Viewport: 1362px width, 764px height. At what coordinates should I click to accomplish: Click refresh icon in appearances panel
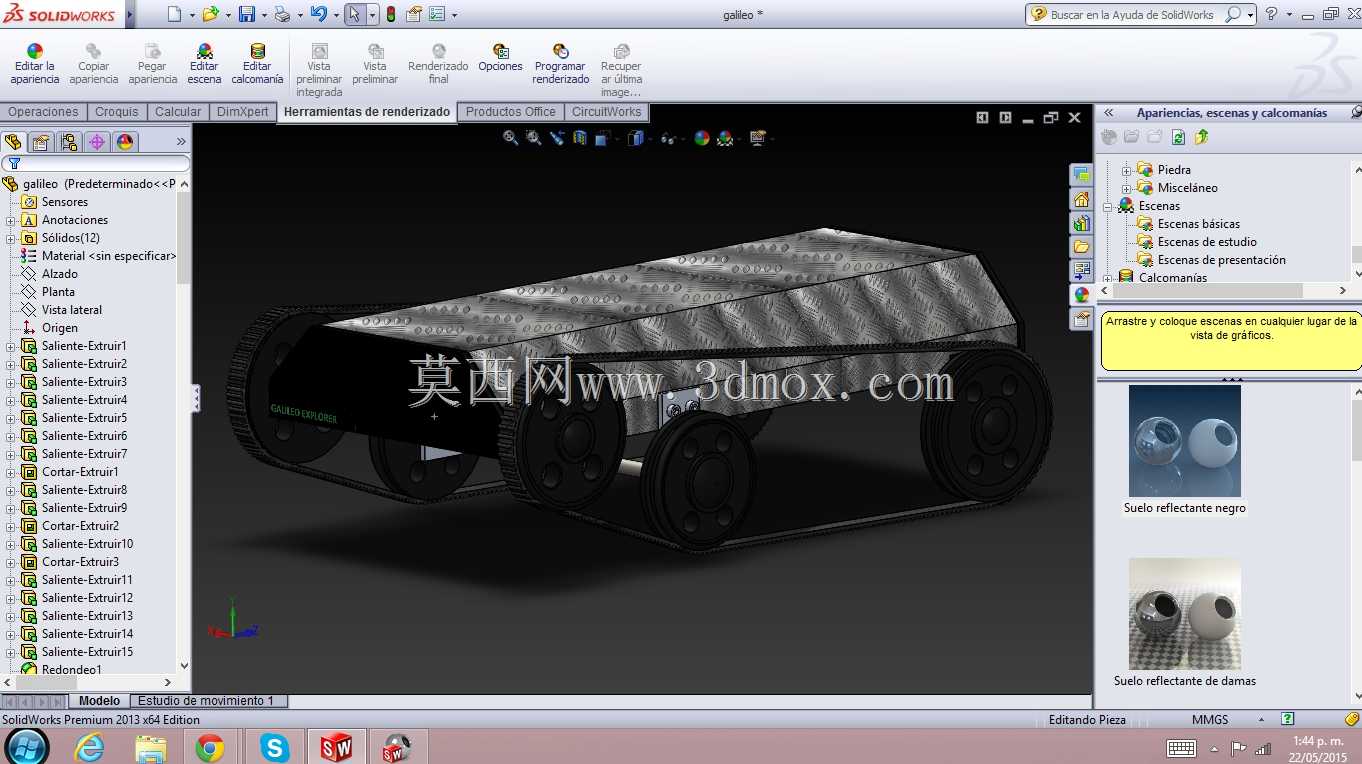point(1178,137)
